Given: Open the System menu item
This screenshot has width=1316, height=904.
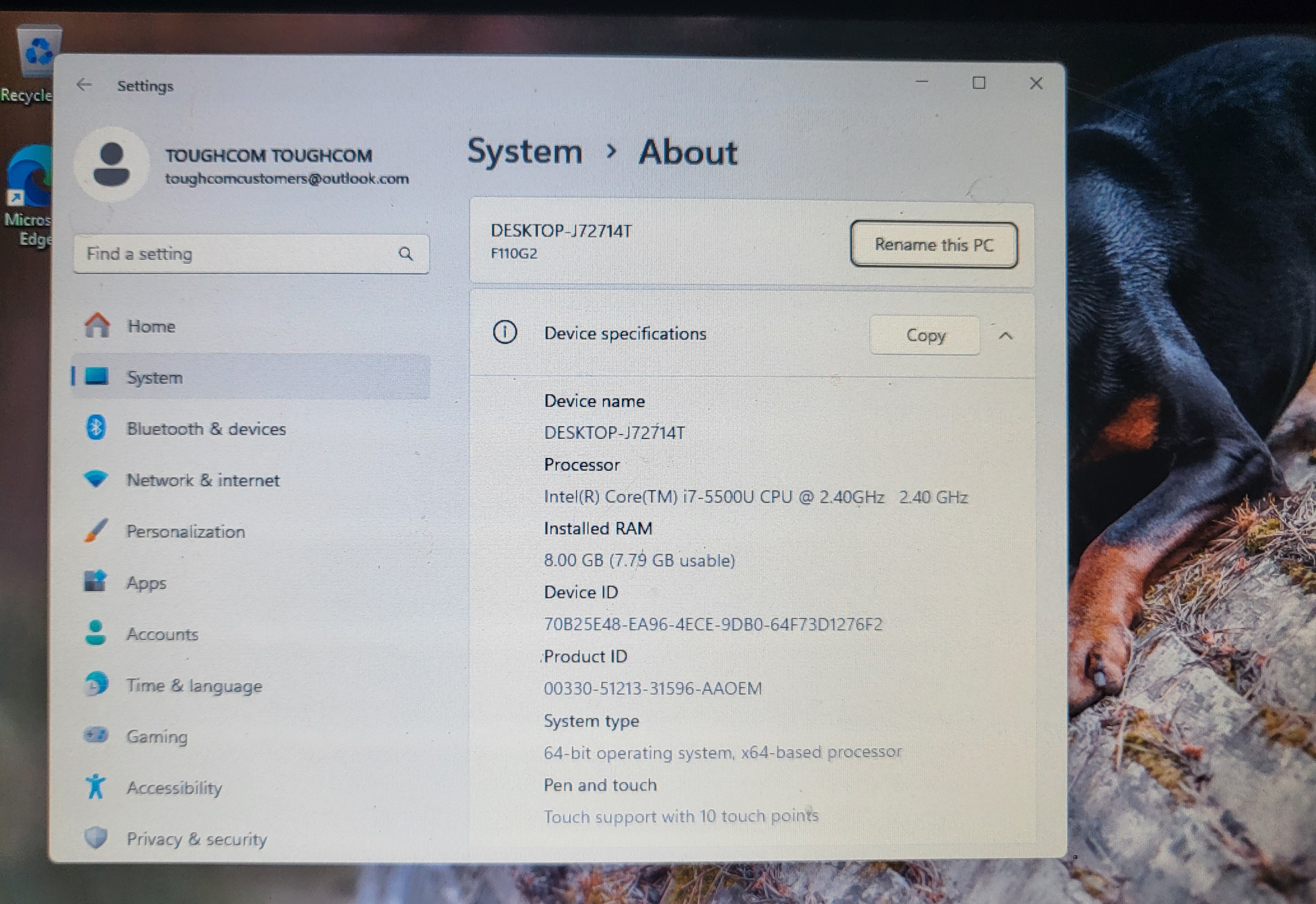Looking at the screenshot, I should 154,377.
